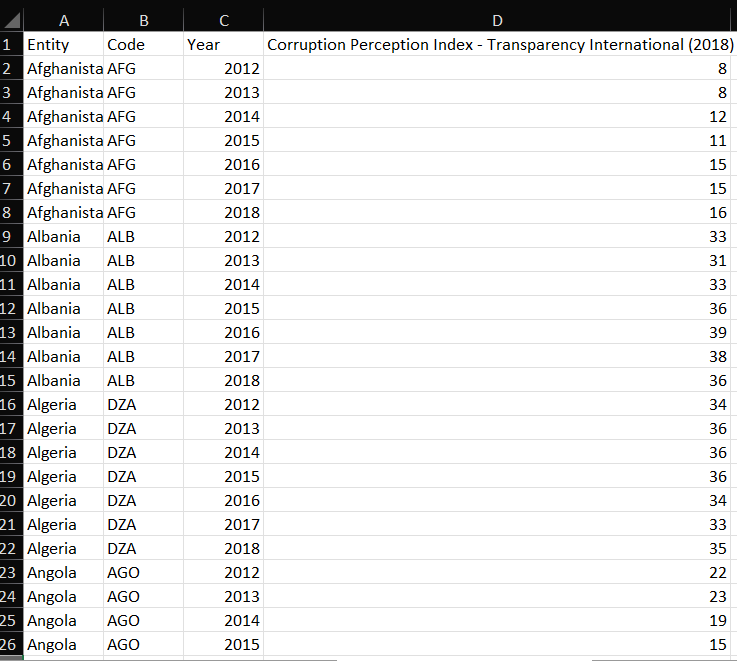Select value 19 in row 25
Viewport: 737px width, 661px height.
(497, 620)
